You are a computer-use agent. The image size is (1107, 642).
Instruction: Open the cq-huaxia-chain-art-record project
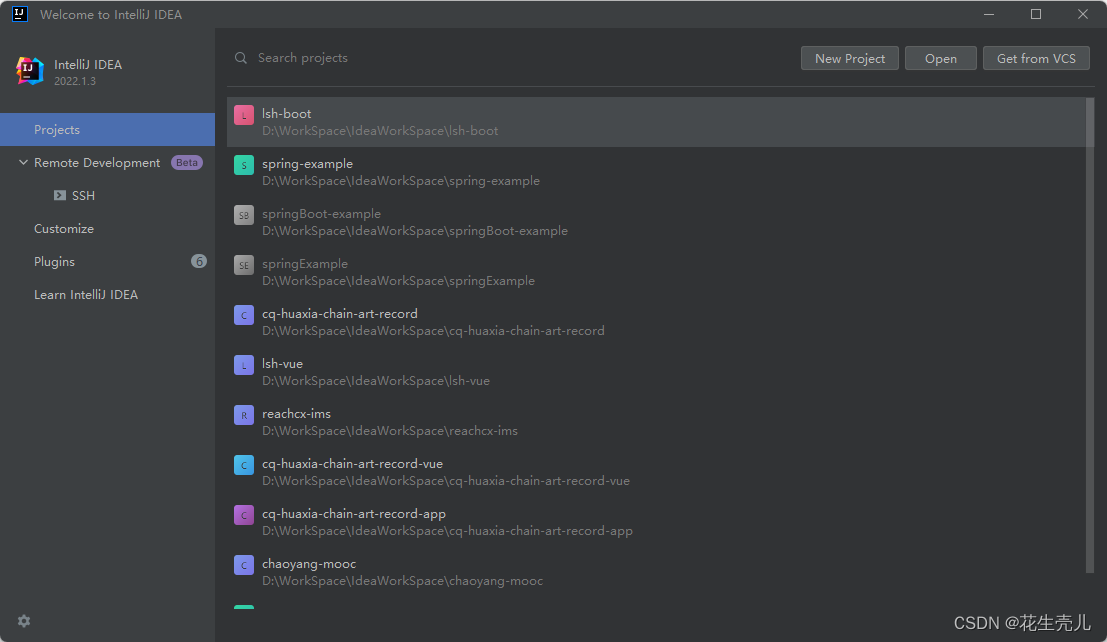click(x=656, y=322)
